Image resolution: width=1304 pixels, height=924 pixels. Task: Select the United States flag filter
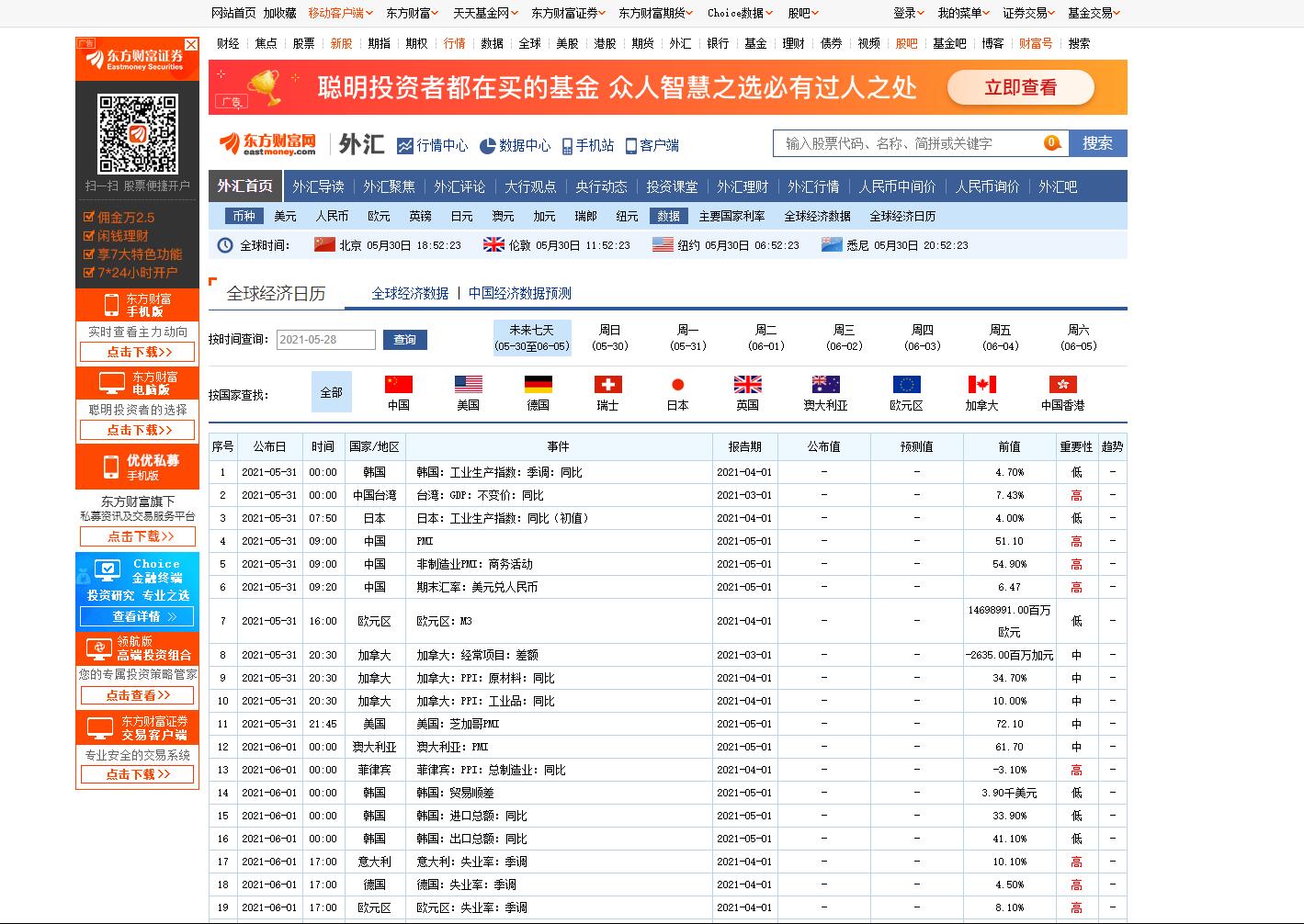[x=468, y=385]
